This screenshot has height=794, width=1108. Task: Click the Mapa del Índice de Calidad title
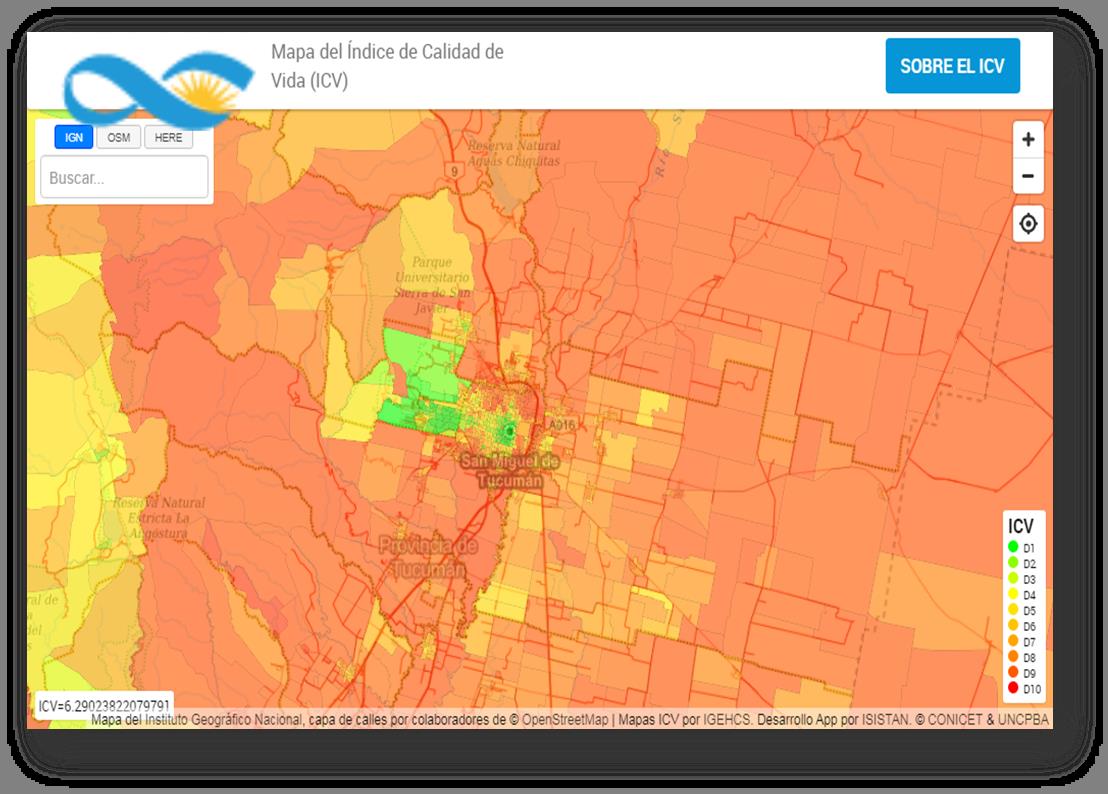coord(387,66)
